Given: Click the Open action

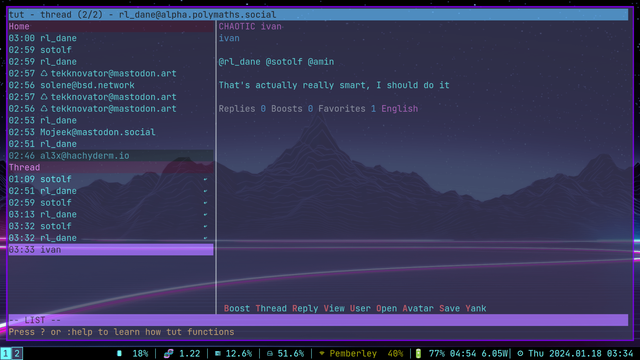Looking at the screenshot, I should [x=386, y=309].
